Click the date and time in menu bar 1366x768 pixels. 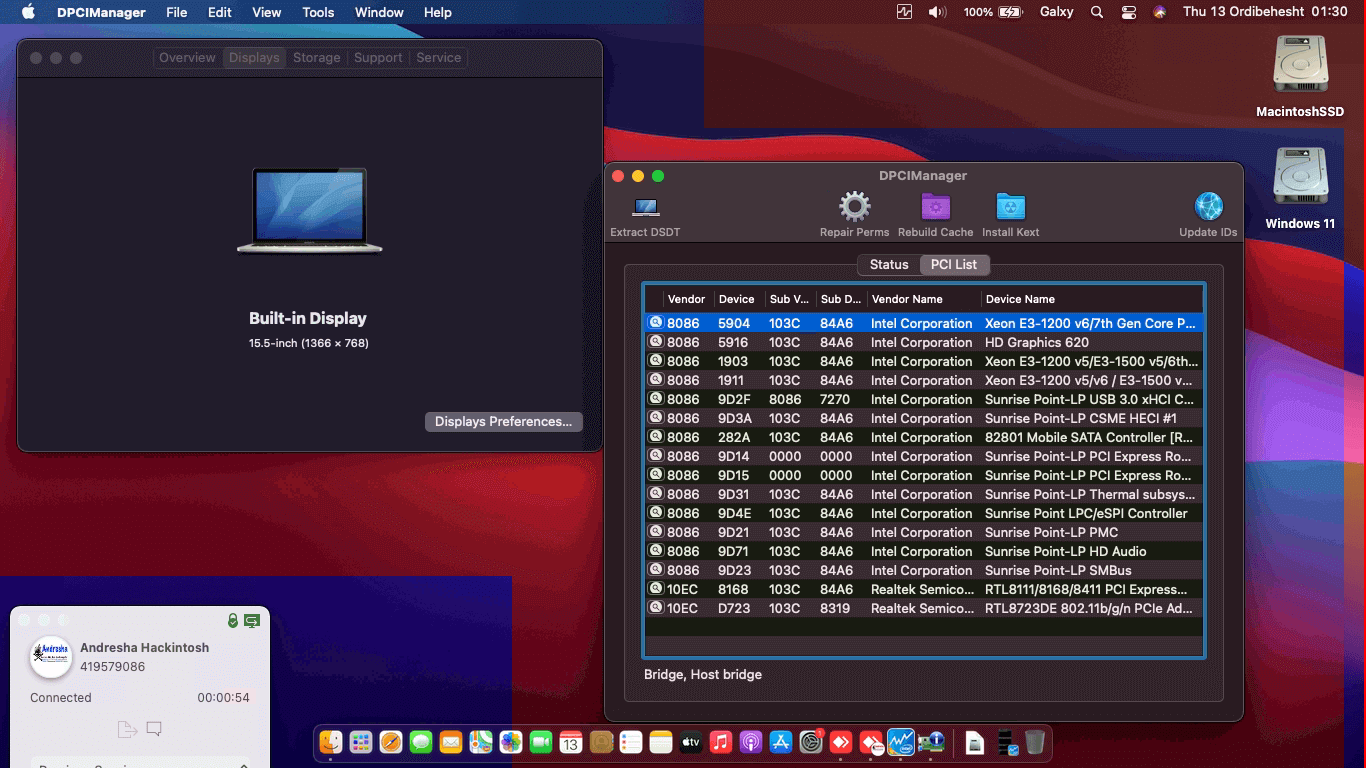tap(1265, 12)
